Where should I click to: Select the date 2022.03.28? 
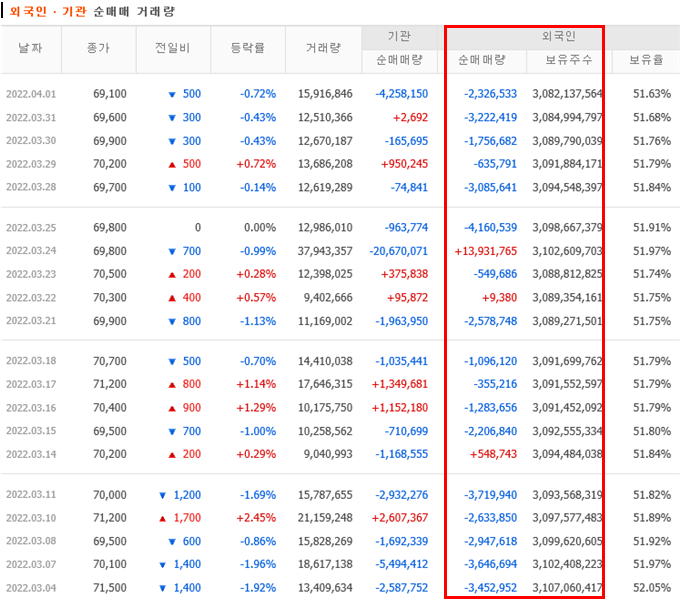click(31, 187)
